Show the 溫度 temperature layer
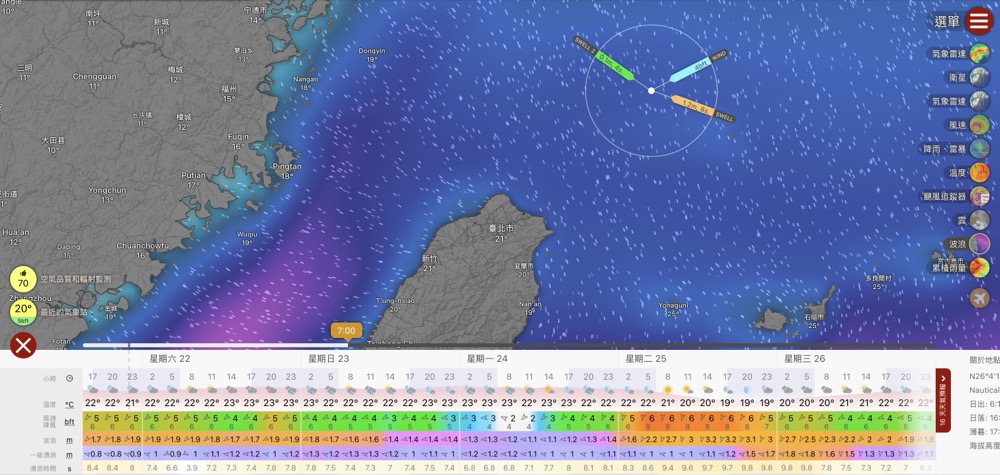 [979, 173]
